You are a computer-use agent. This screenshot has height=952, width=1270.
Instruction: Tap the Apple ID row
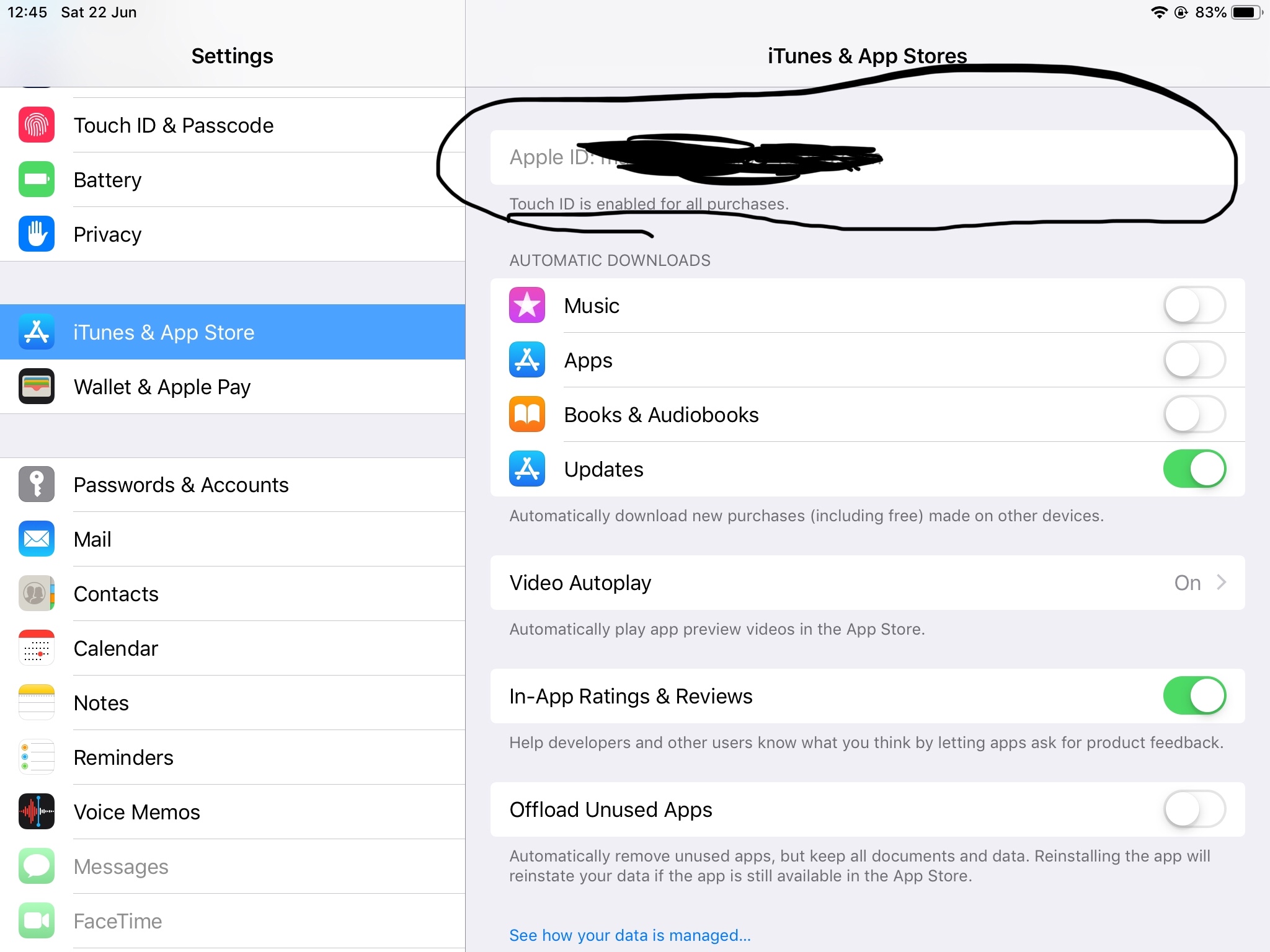pyautogui.click(x=867, y=157)
